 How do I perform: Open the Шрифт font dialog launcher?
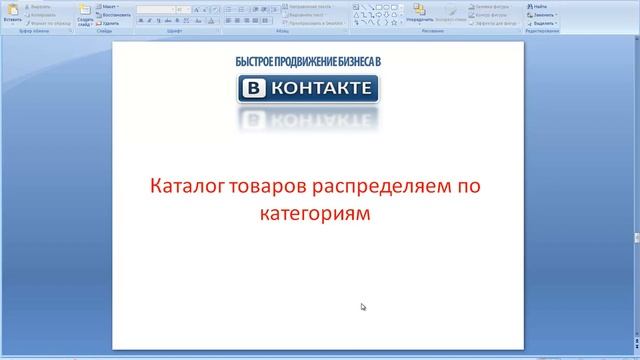(x=218, y=31)
